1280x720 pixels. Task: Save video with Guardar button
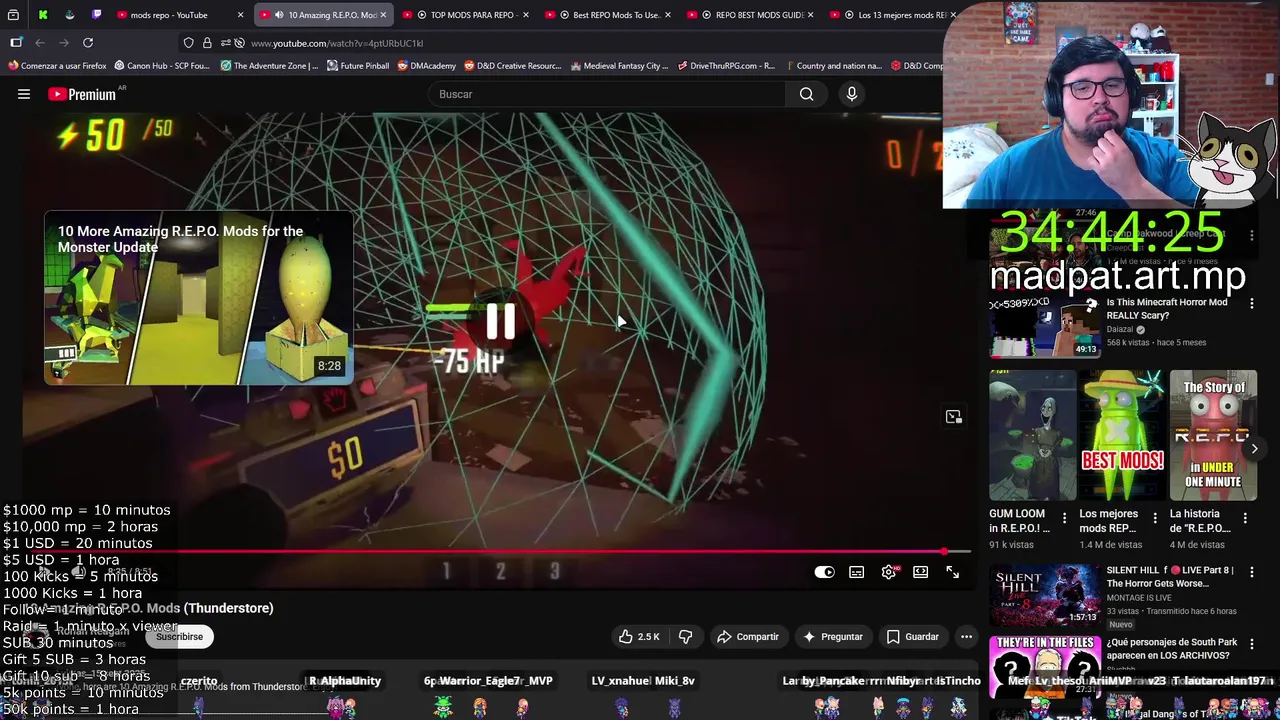click(x=912, y=636)
